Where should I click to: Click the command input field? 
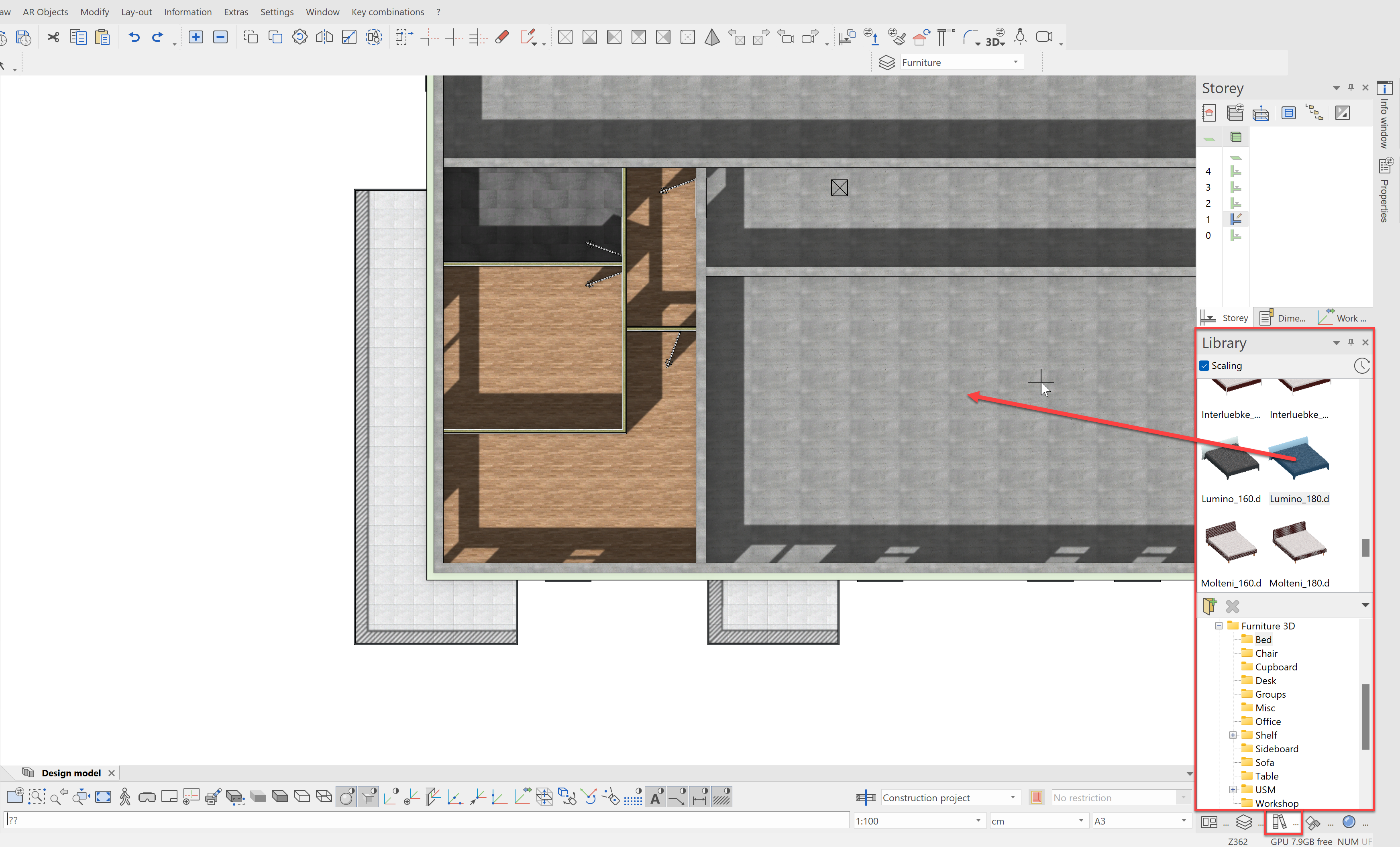427,820
